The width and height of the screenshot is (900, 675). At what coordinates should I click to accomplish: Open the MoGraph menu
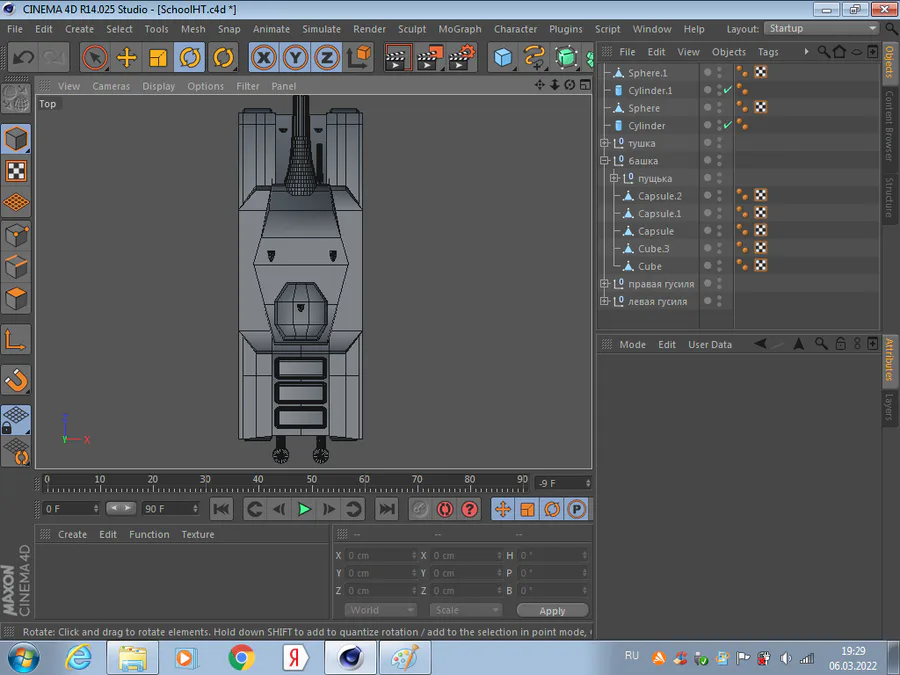click(x=459, y=29)
